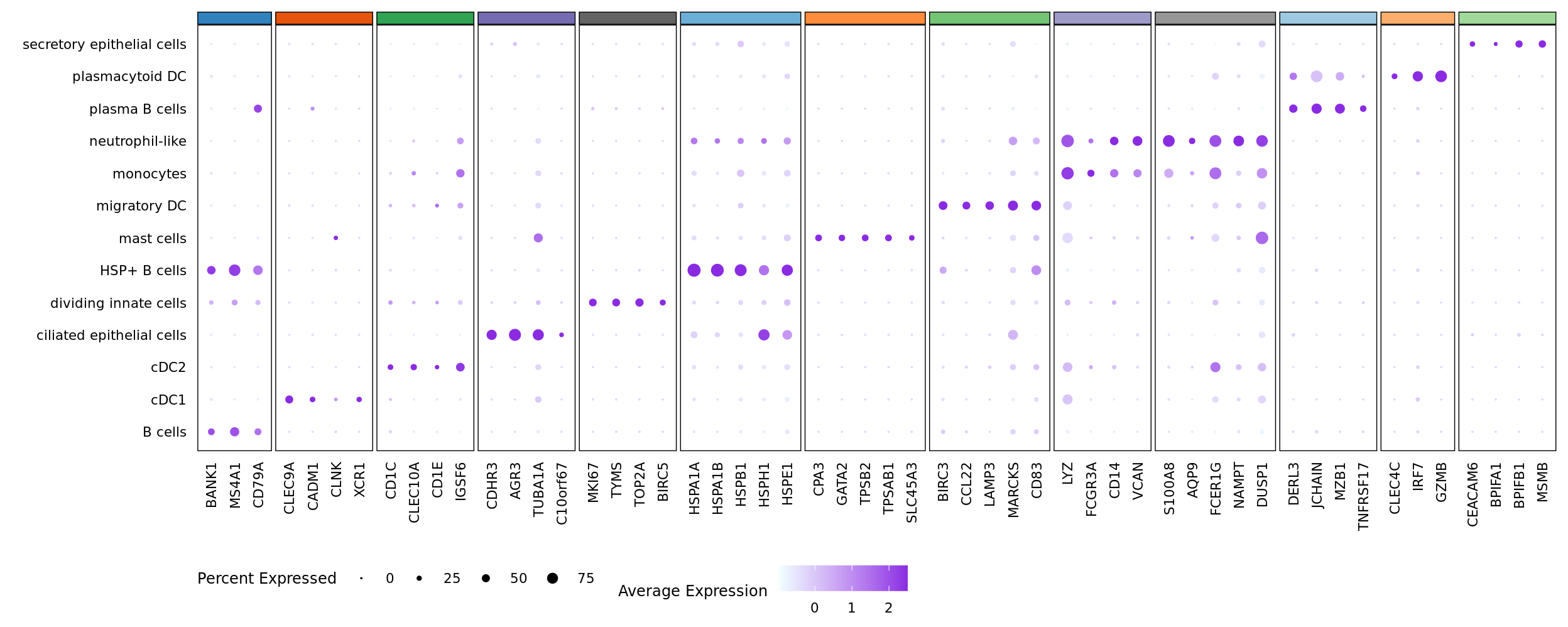Click the AGR3 dot for ciliated epithelial cells
The image size is (1568, 627).
(x=514, y=335)
